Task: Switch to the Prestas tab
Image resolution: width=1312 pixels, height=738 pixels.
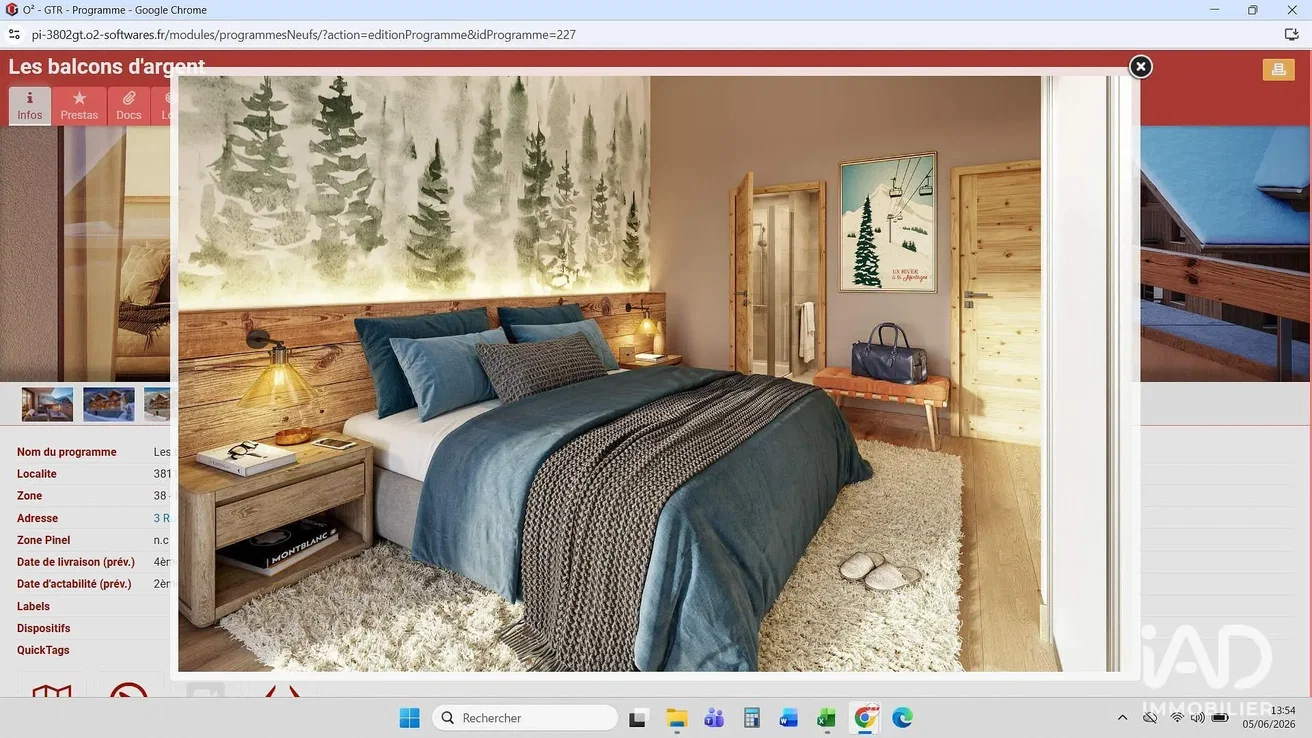Action: tap(79, 106)
